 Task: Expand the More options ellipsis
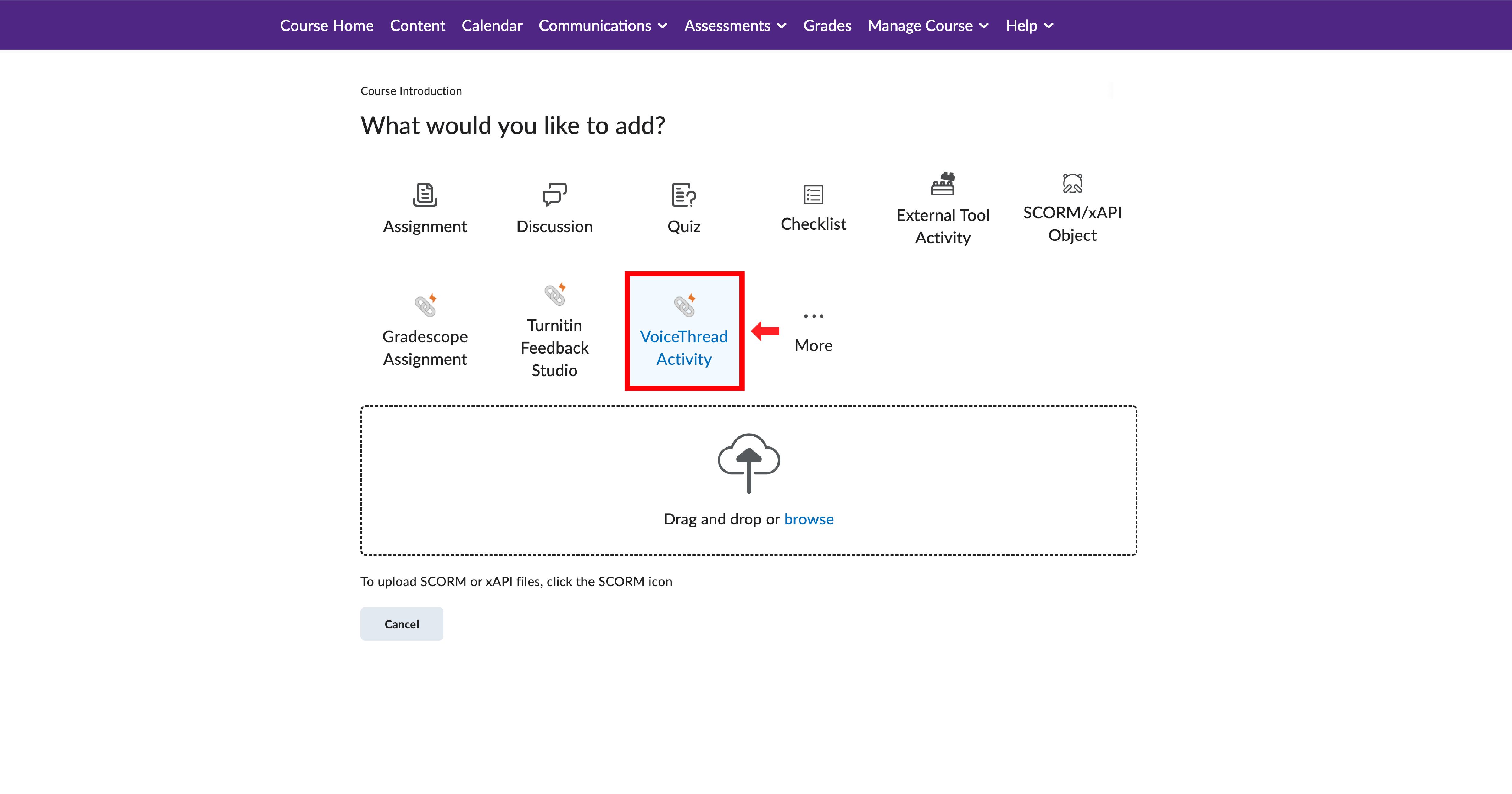813,316
